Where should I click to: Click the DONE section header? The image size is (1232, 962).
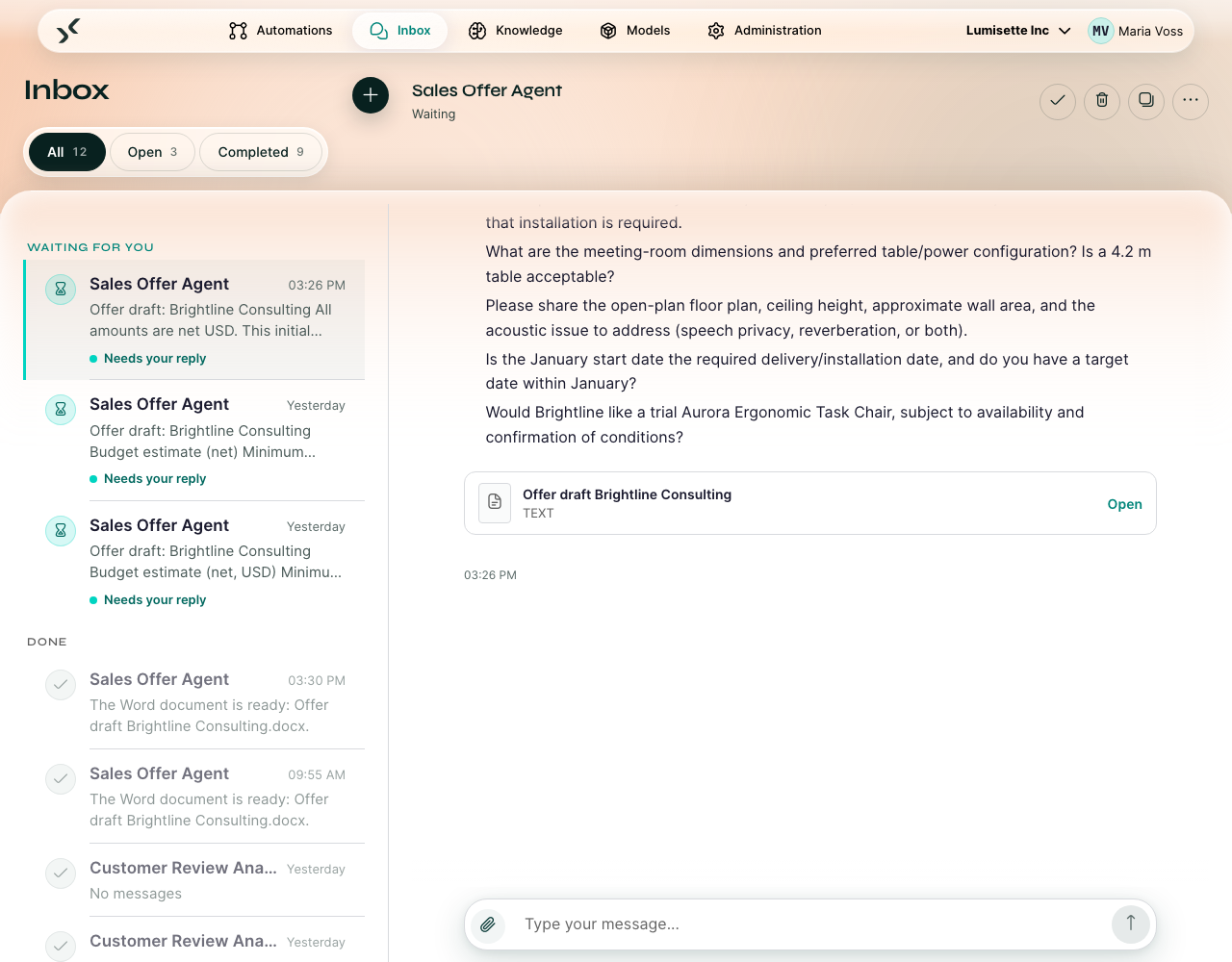[x=47, y=642]
